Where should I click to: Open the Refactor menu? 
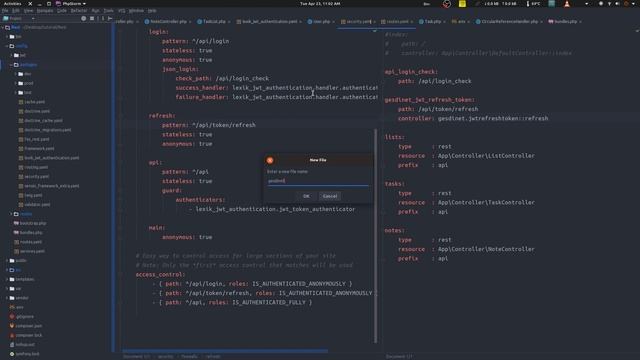[x=79, y=11]
